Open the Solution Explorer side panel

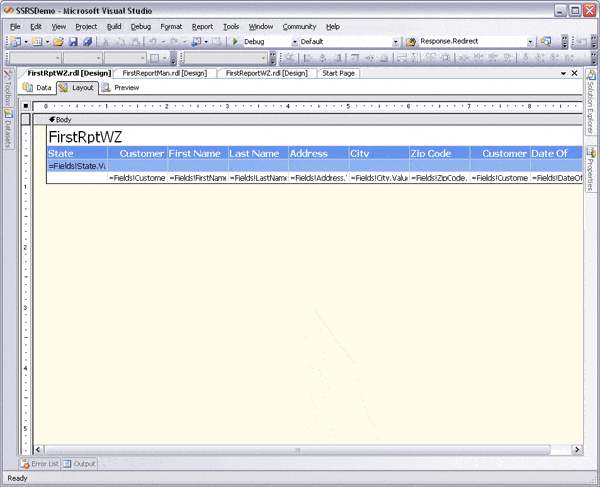pyautogui.click(x=591, y=103)
